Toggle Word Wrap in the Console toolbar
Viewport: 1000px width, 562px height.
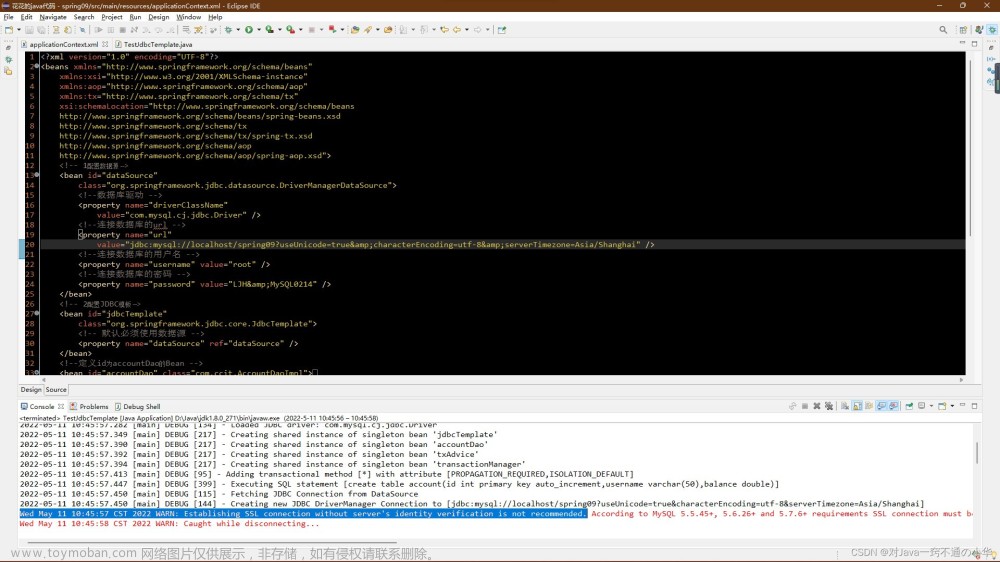[869, 406]
